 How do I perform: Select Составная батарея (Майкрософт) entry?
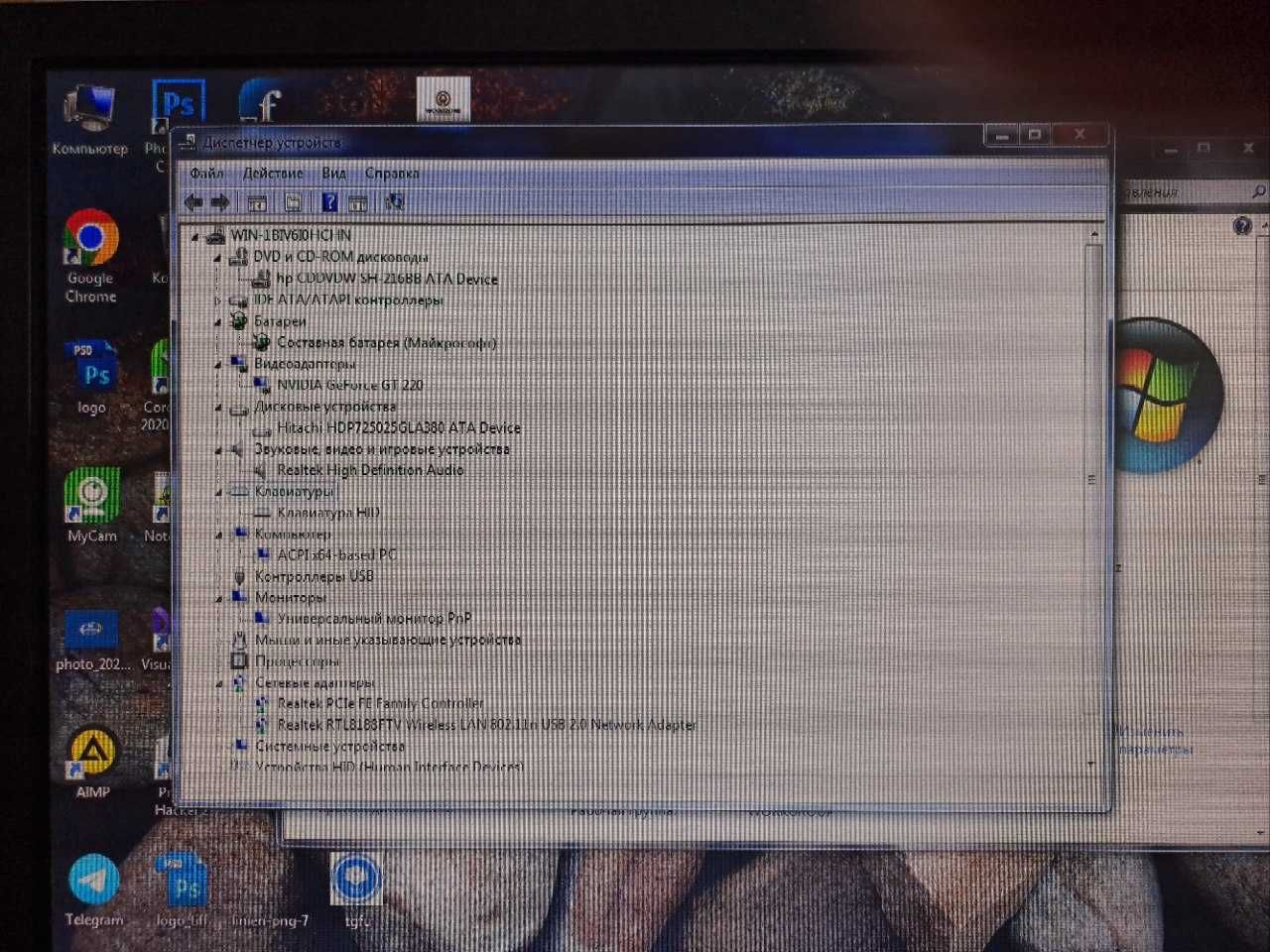(x=386, y=342)
